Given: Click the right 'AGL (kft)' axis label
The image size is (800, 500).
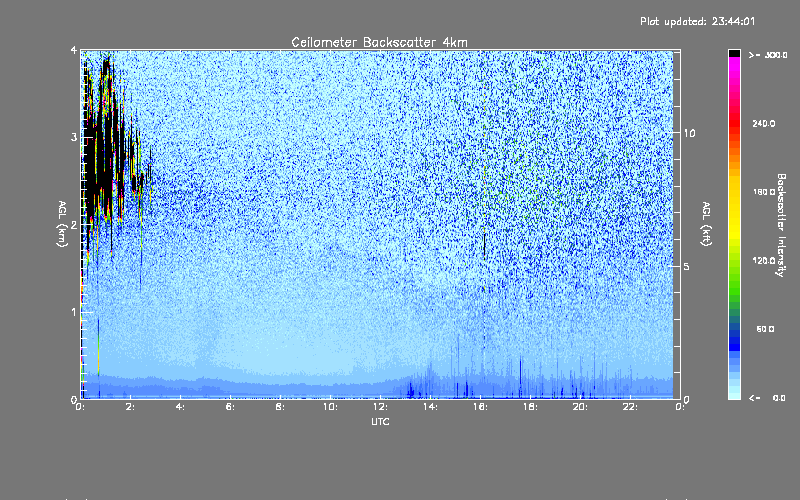Looking at the screenshot, I should pyautogui.click(x=707, y=224).
